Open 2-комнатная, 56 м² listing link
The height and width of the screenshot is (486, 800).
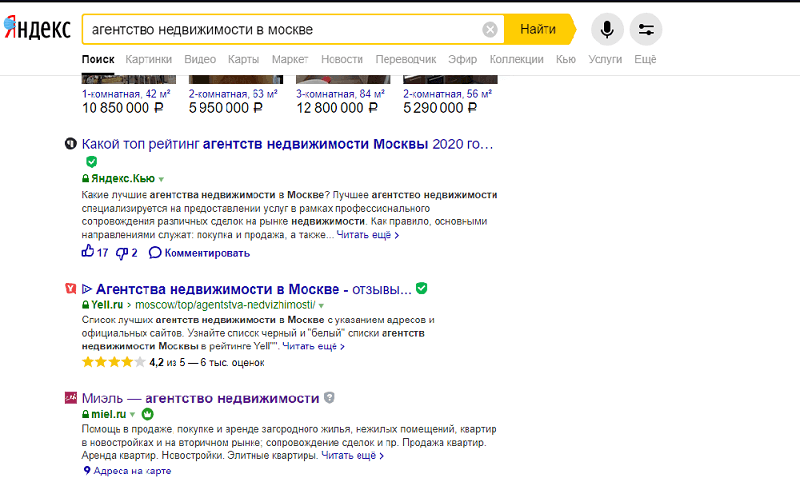[x=447, y=94]
